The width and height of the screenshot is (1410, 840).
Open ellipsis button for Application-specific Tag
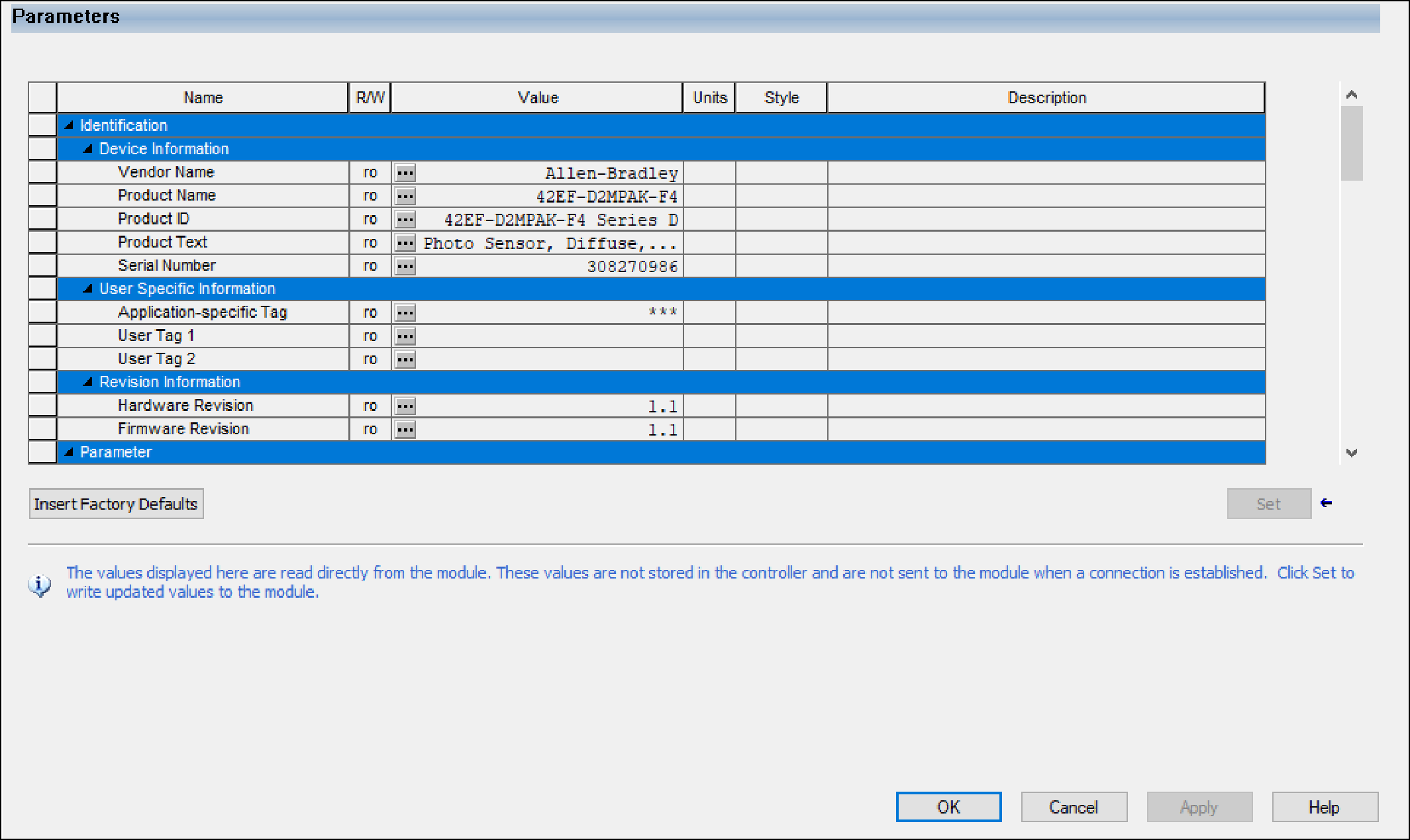[405, 313]
